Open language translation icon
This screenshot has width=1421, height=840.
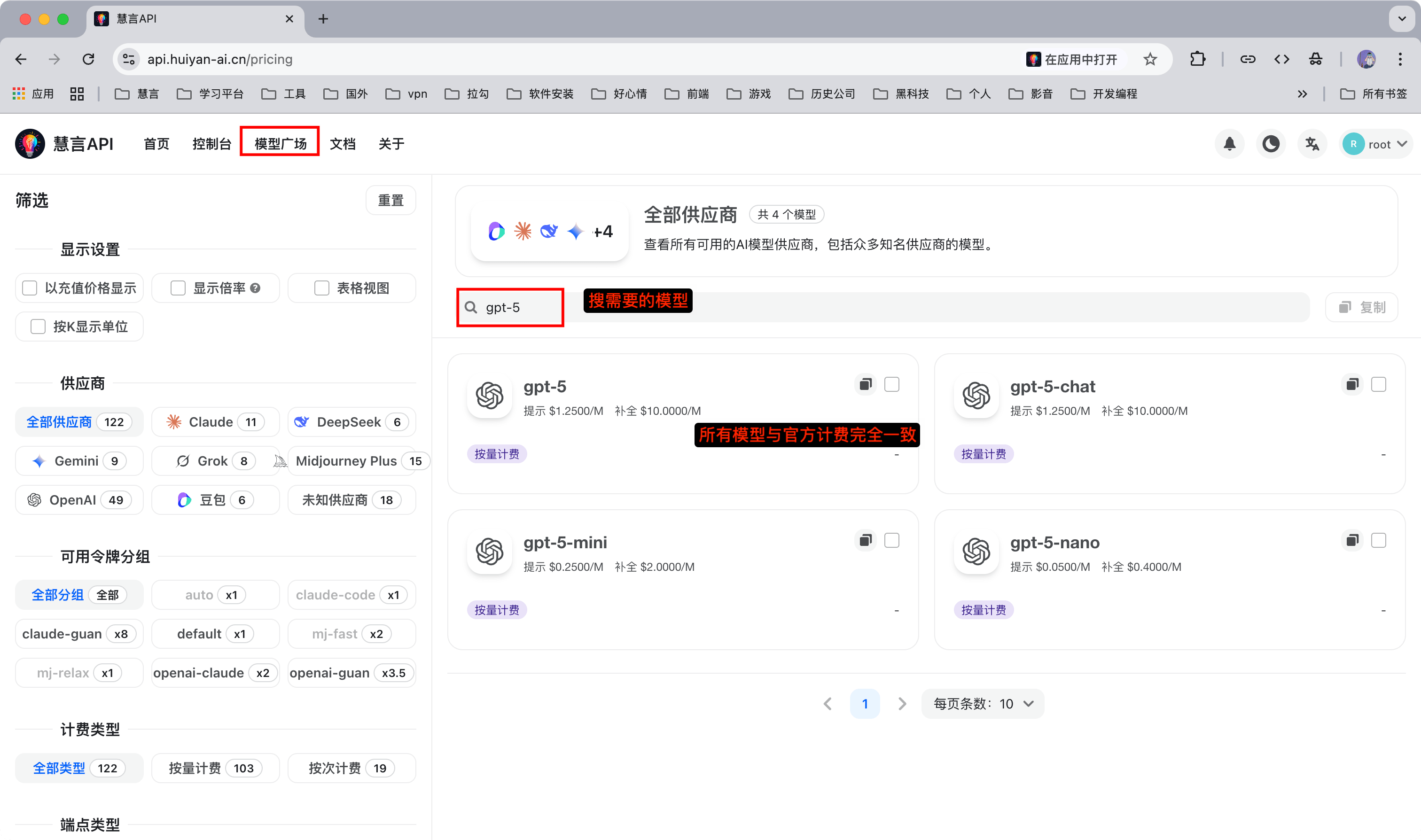tap(1312, 144)
